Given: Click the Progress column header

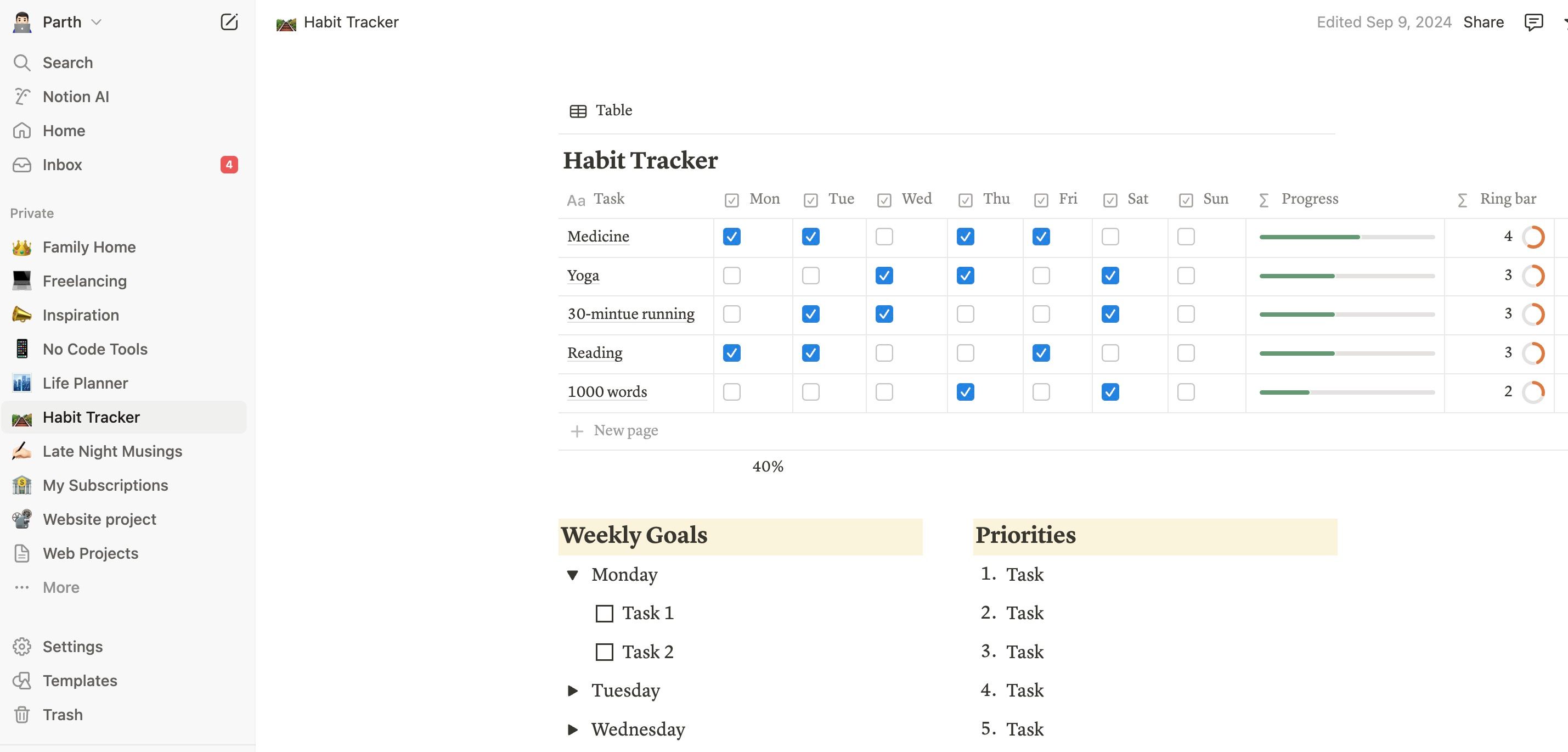Looking at the screenshot, I should [1309, 199].
